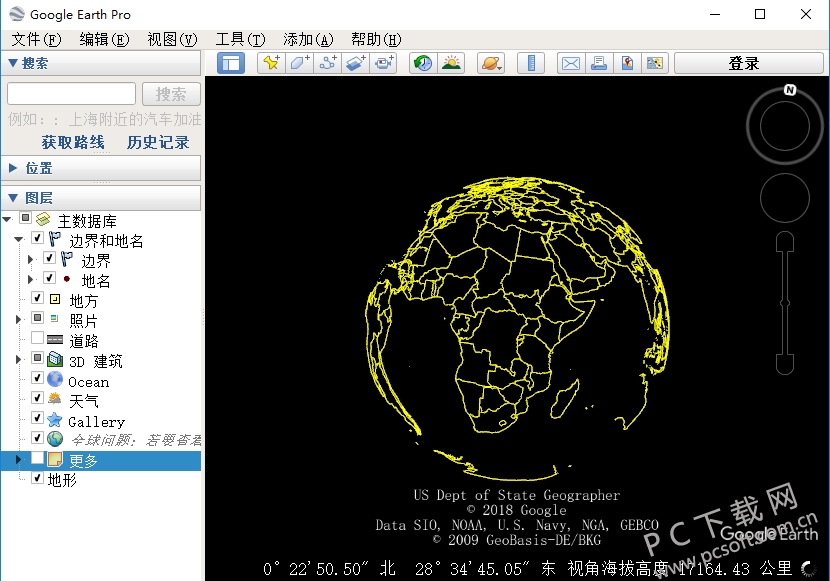830x581 pixels.
Task: Click the vertical zoom slider
Action: point(785,302)
